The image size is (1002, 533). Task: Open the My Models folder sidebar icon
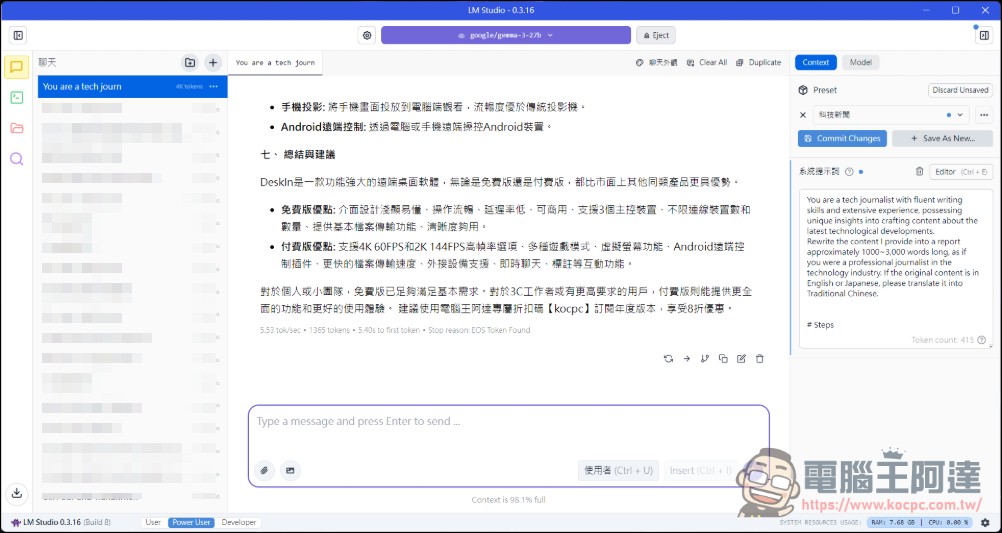17,128
